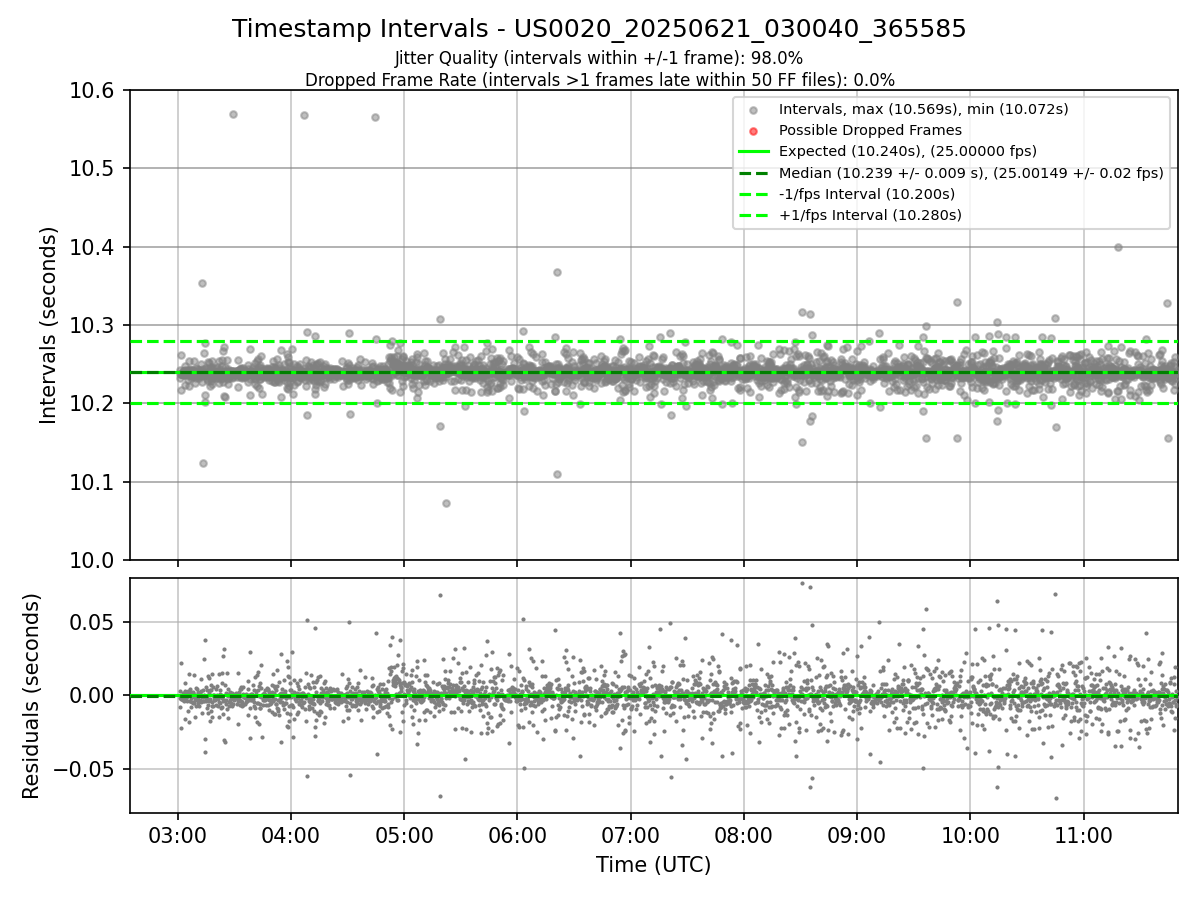
Task: Click legend entry 'Median (10.239 +/- 0.009 s)'
Action: 971,173
